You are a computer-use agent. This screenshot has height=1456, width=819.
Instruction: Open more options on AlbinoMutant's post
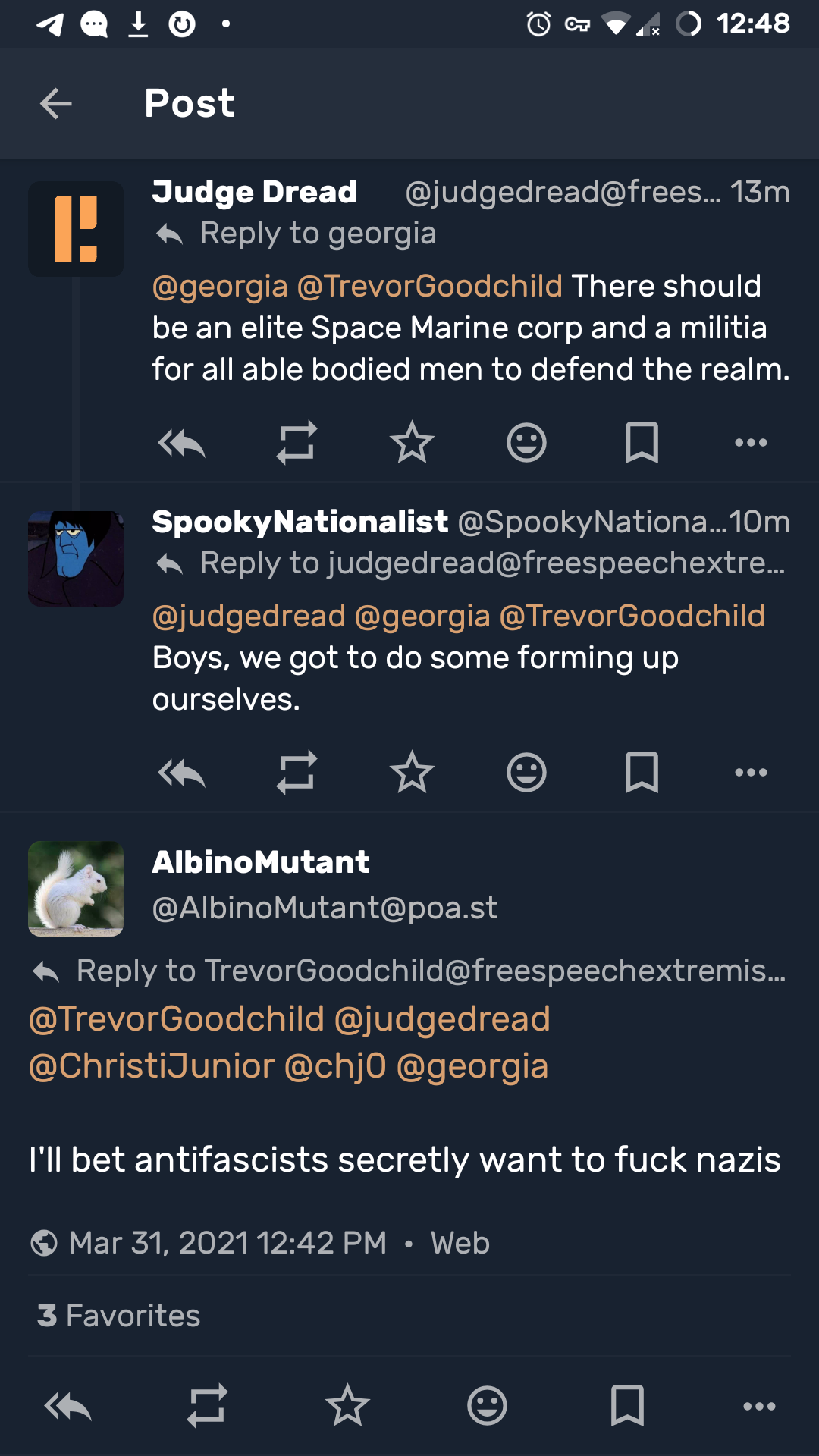(759, 1407)
